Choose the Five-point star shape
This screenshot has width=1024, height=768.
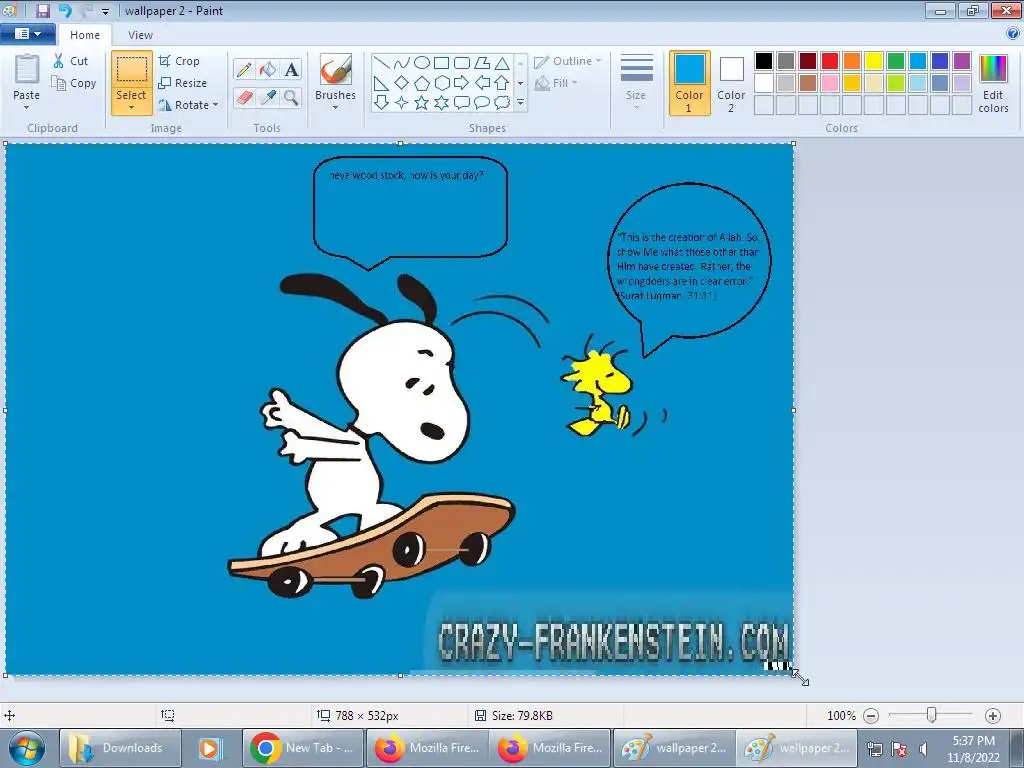click(x=422, y=103)
